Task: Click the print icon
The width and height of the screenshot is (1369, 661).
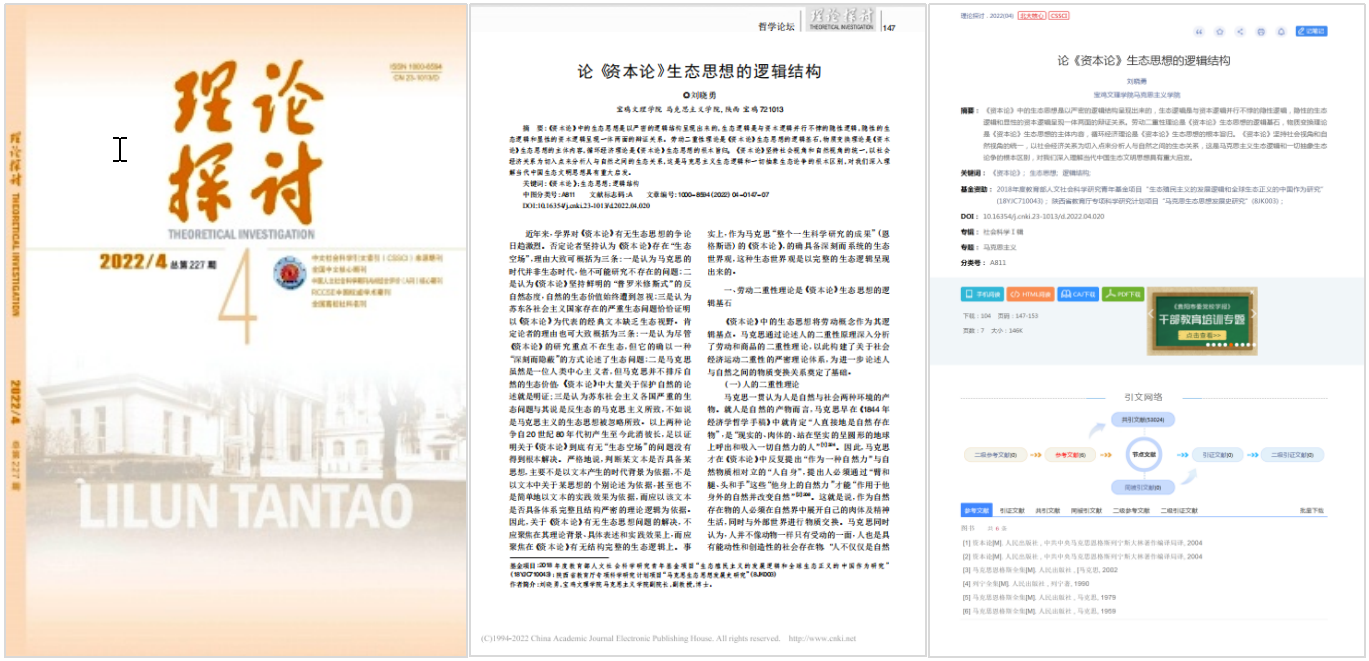Action: (x=1260, y=31)
